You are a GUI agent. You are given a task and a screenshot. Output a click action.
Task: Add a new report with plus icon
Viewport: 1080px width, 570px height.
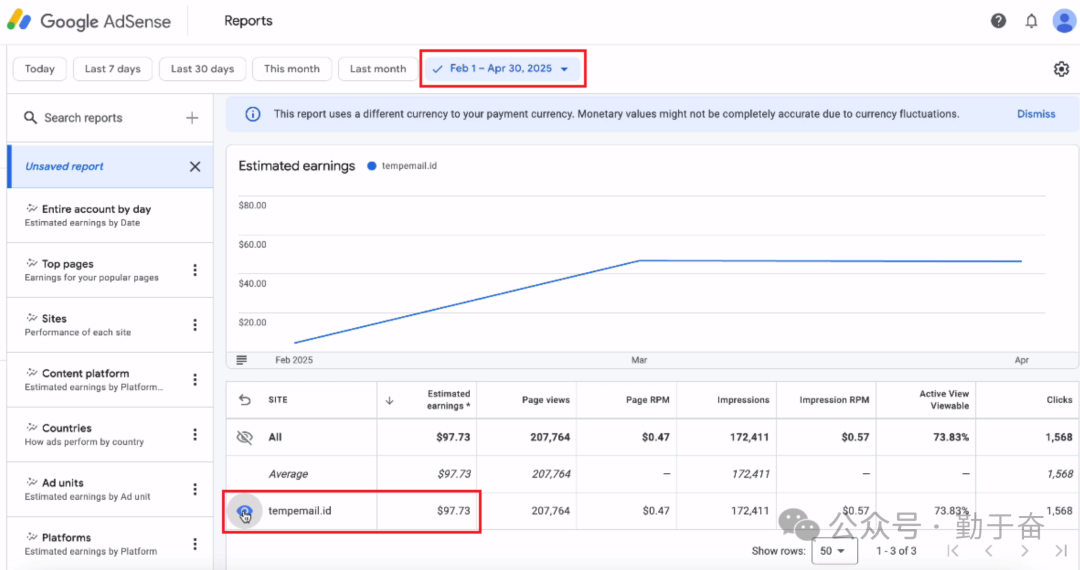[192, 118]
